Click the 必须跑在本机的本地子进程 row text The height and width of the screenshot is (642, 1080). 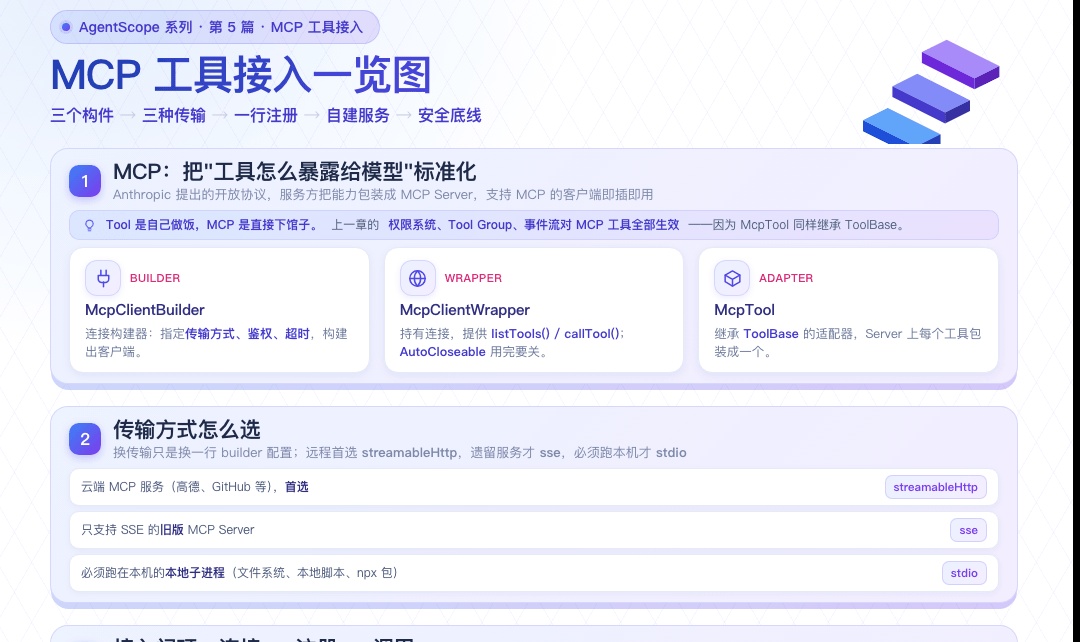tap(239, 572)
